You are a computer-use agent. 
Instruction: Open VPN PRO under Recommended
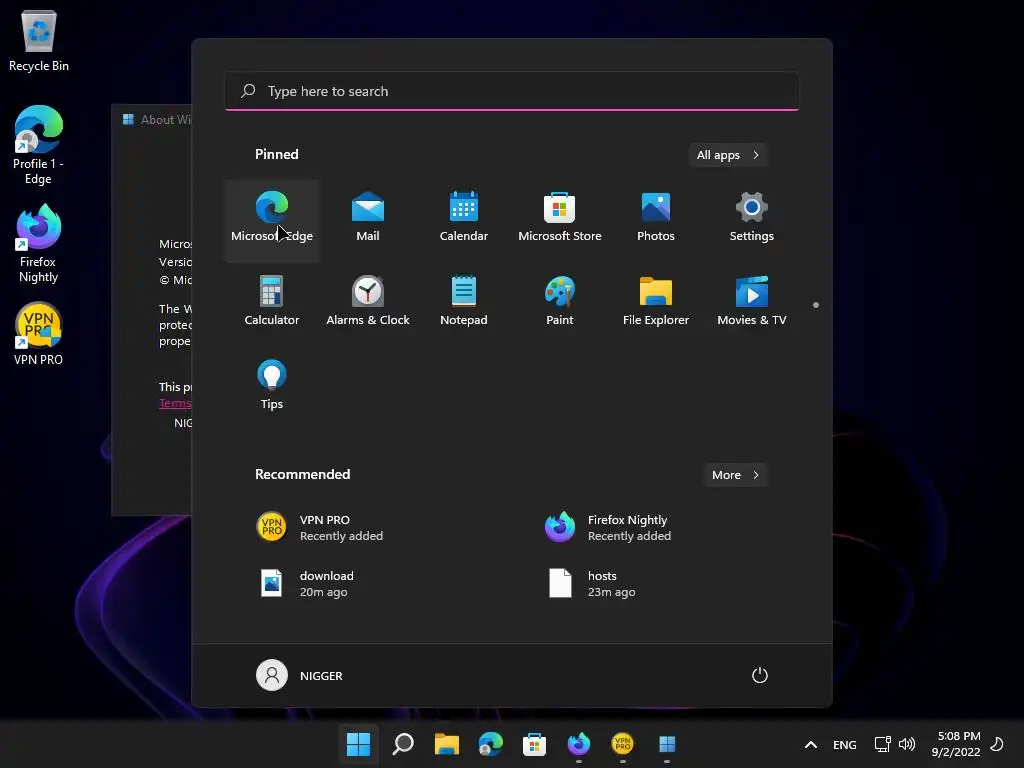click(366, 528)
